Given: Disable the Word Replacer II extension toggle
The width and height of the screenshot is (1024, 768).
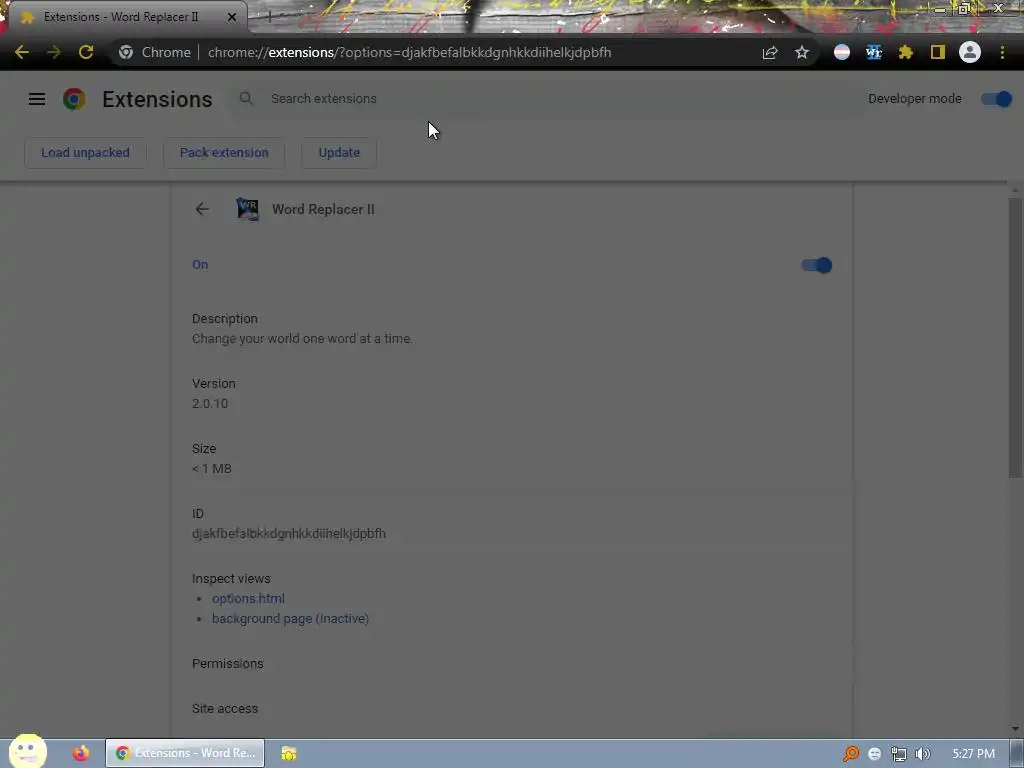Looking at the screenshot, I should 816,265.
